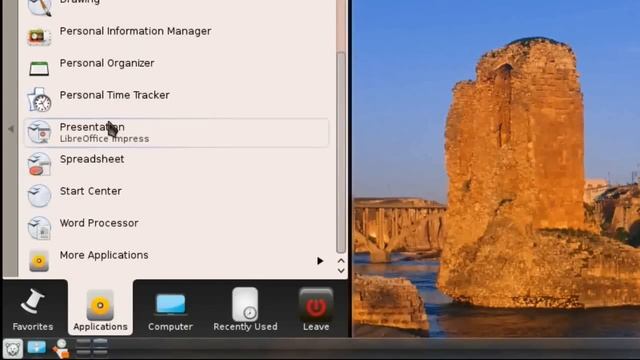Image resolution: width=640 pixels, height=360 pixels.
Task: Click the scrollbar down arrow
Action: [341, 271]
